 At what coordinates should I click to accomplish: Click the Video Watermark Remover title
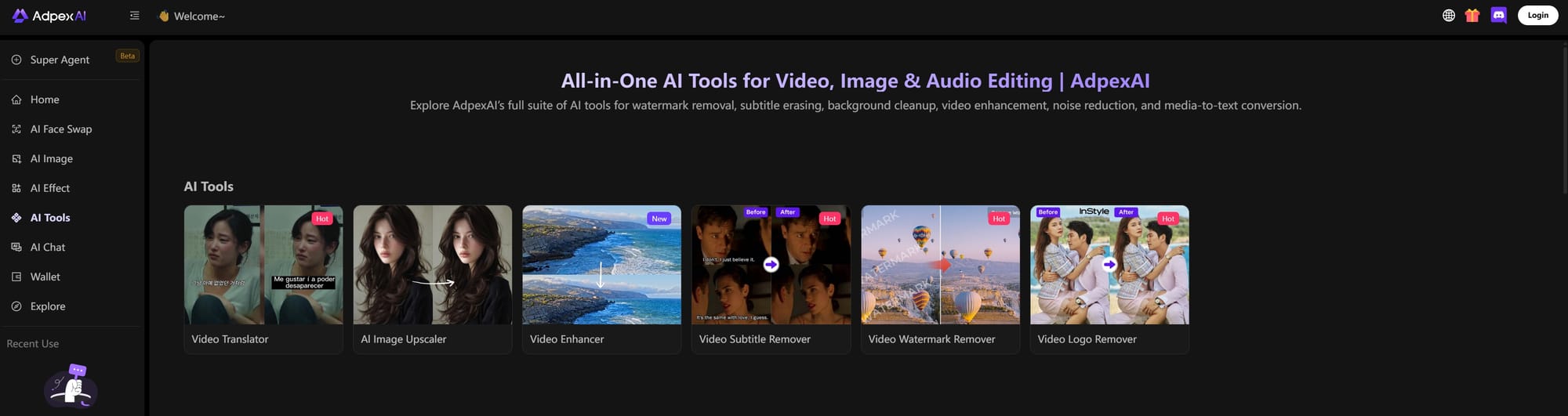tap(932, 339)
